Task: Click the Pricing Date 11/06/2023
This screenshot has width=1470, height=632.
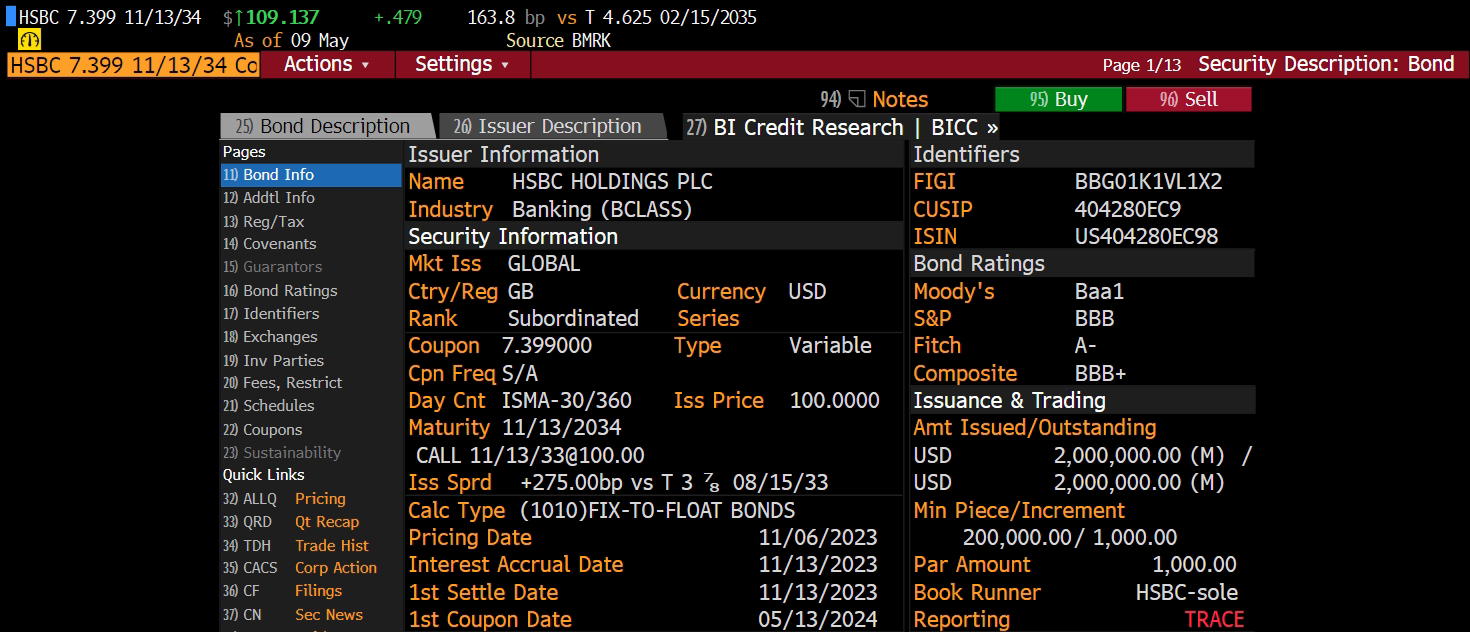Action: pos(818,538)
